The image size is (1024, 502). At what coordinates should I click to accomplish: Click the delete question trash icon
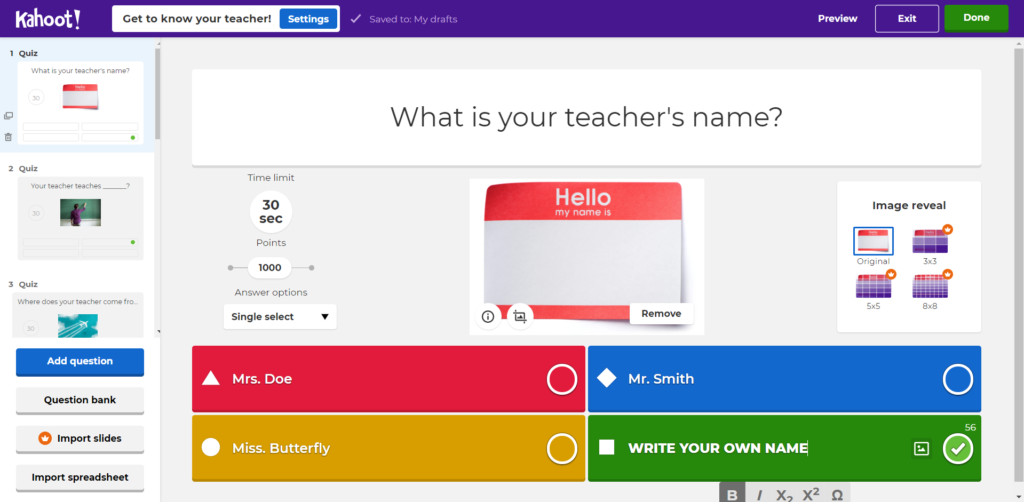[x=8, y=137]
